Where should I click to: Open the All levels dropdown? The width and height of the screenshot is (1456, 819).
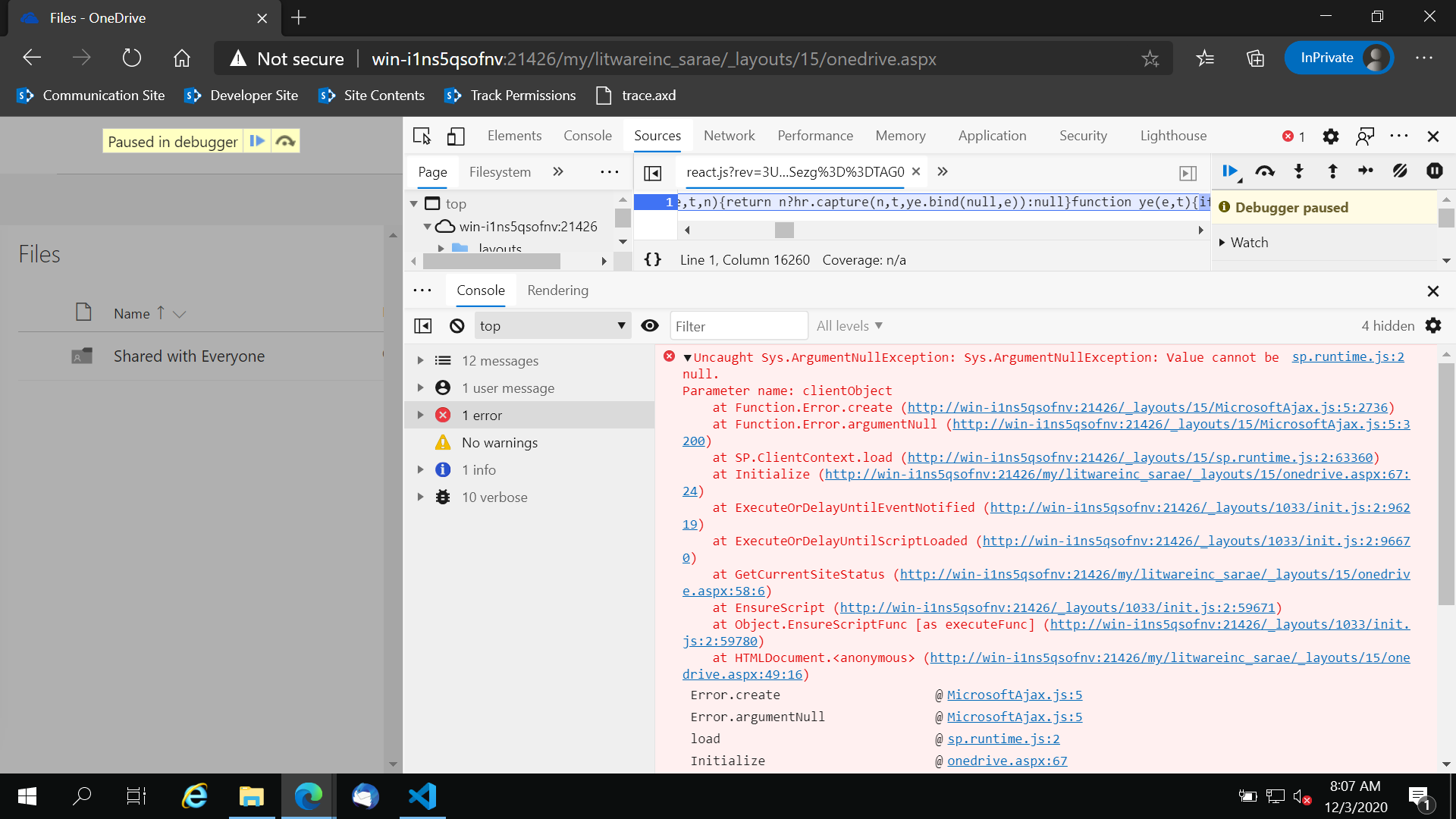pyautogui.click(x=849, y=326)
